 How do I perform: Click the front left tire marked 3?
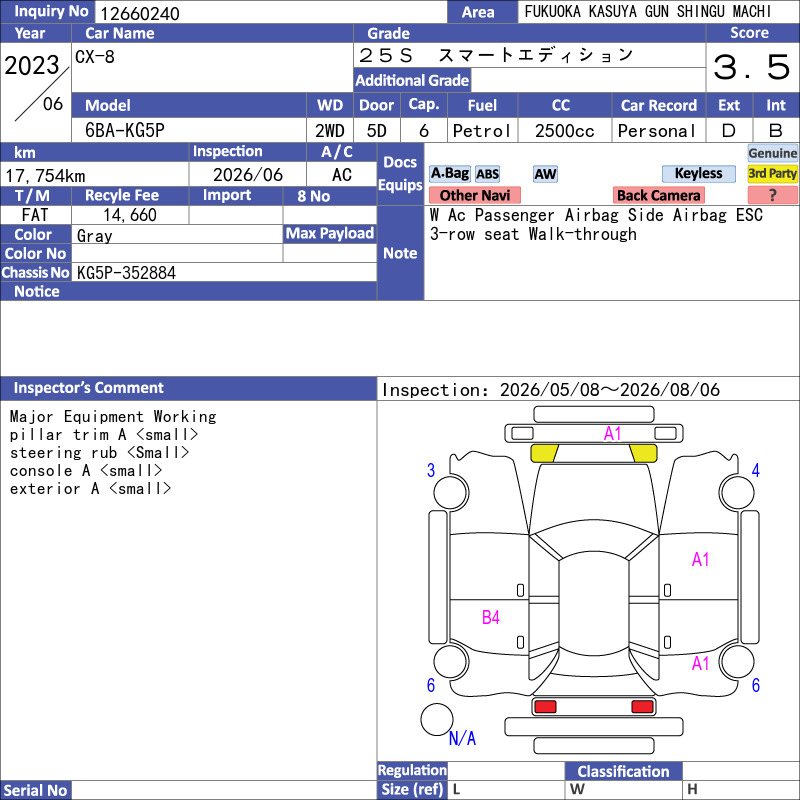451,492
